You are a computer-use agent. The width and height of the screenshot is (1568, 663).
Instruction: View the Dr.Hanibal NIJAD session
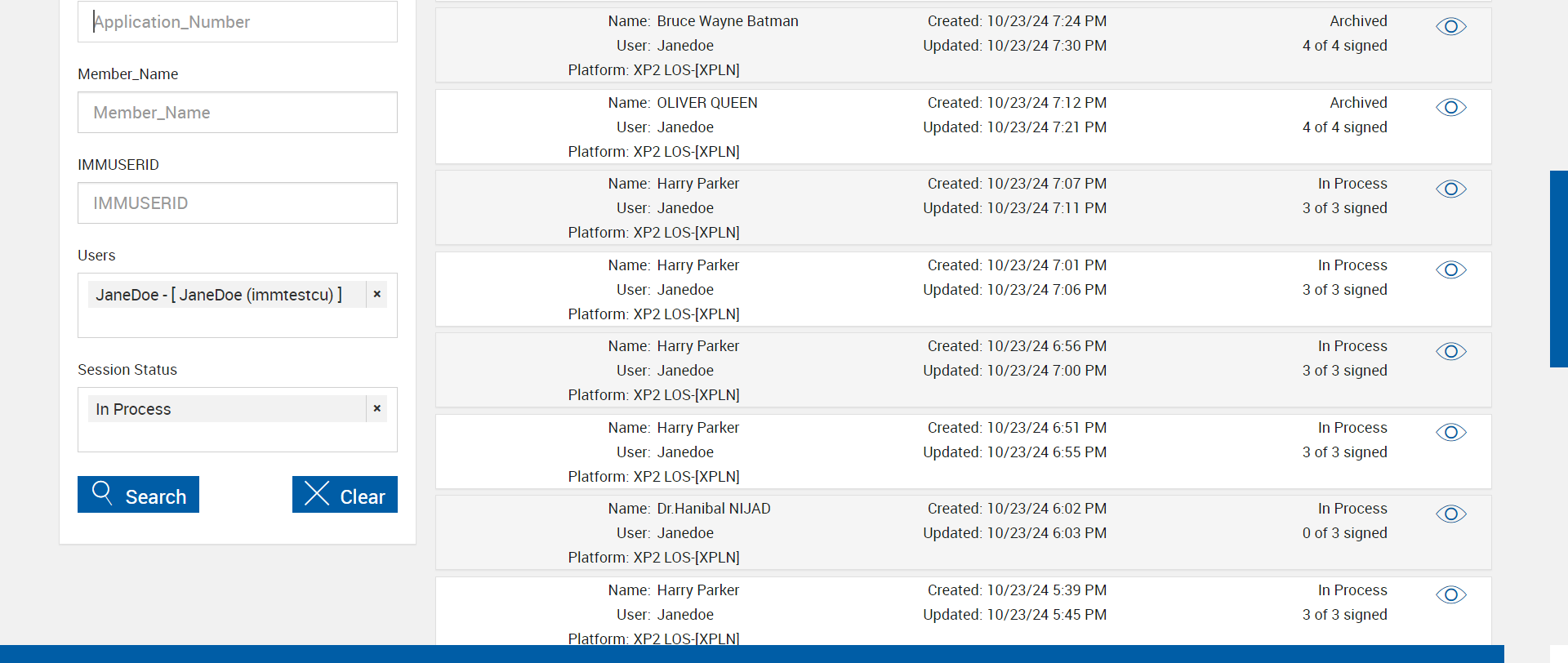[1450, 514]
